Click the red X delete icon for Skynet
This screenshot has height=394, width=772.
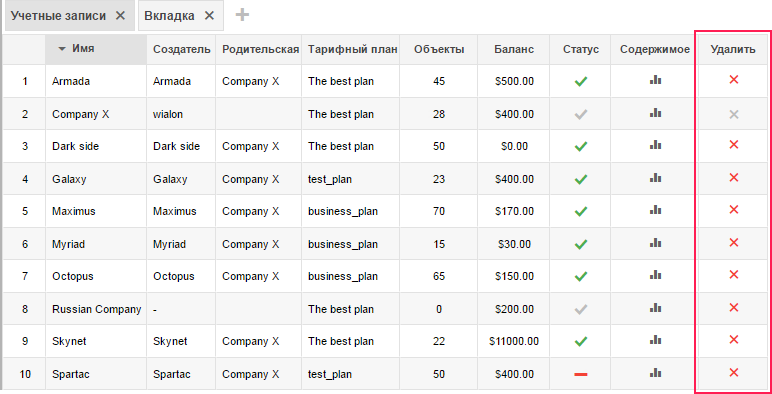(734, 339)
